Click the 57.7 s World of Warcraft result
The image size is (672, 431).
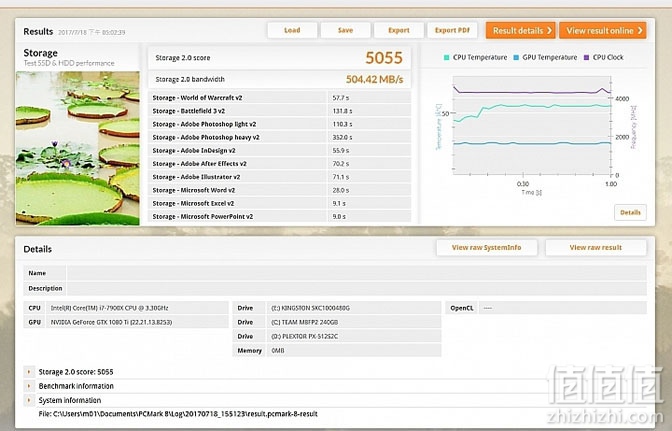tap(341, 98)
